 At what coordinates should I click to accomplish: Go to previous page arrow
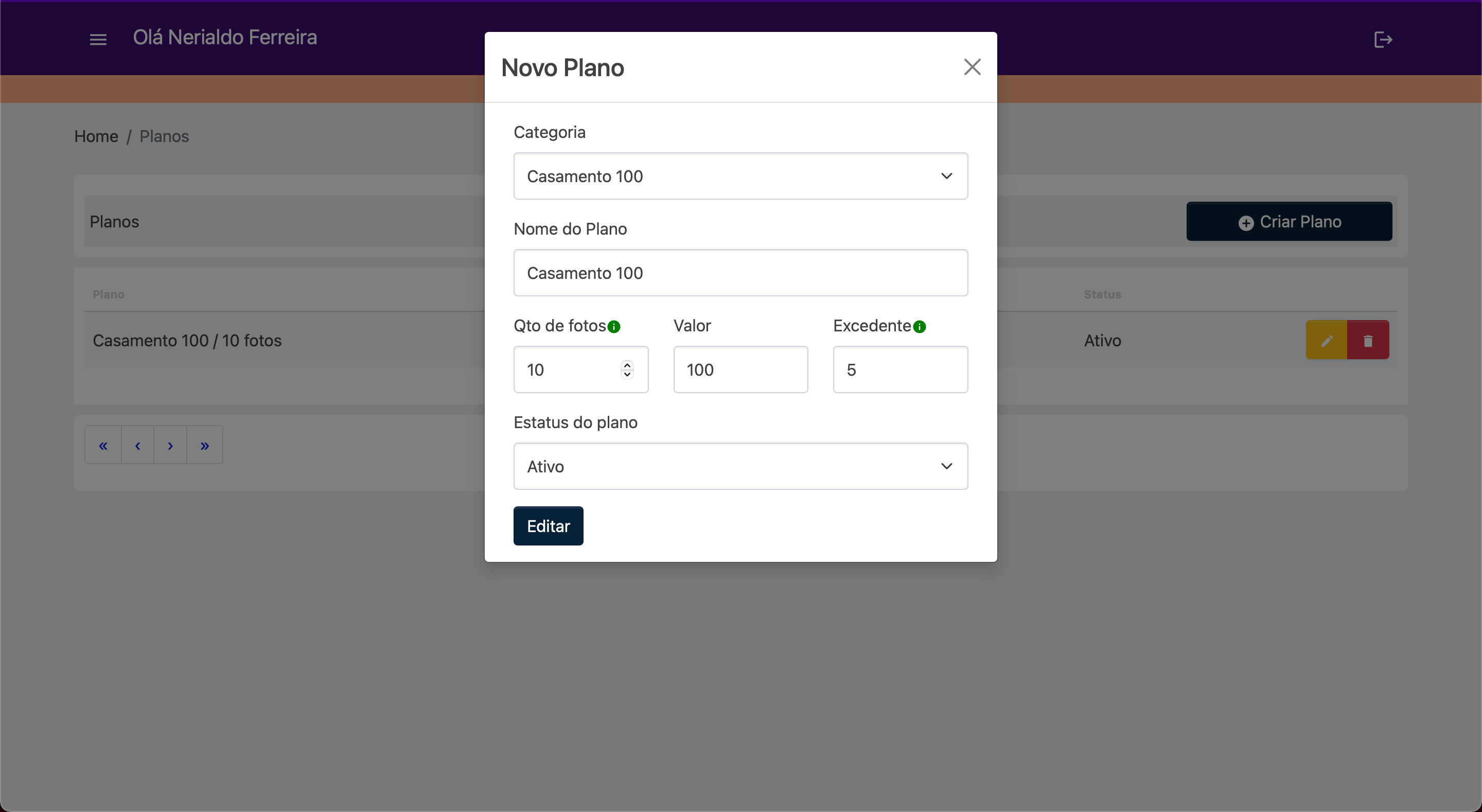(137, 446)
